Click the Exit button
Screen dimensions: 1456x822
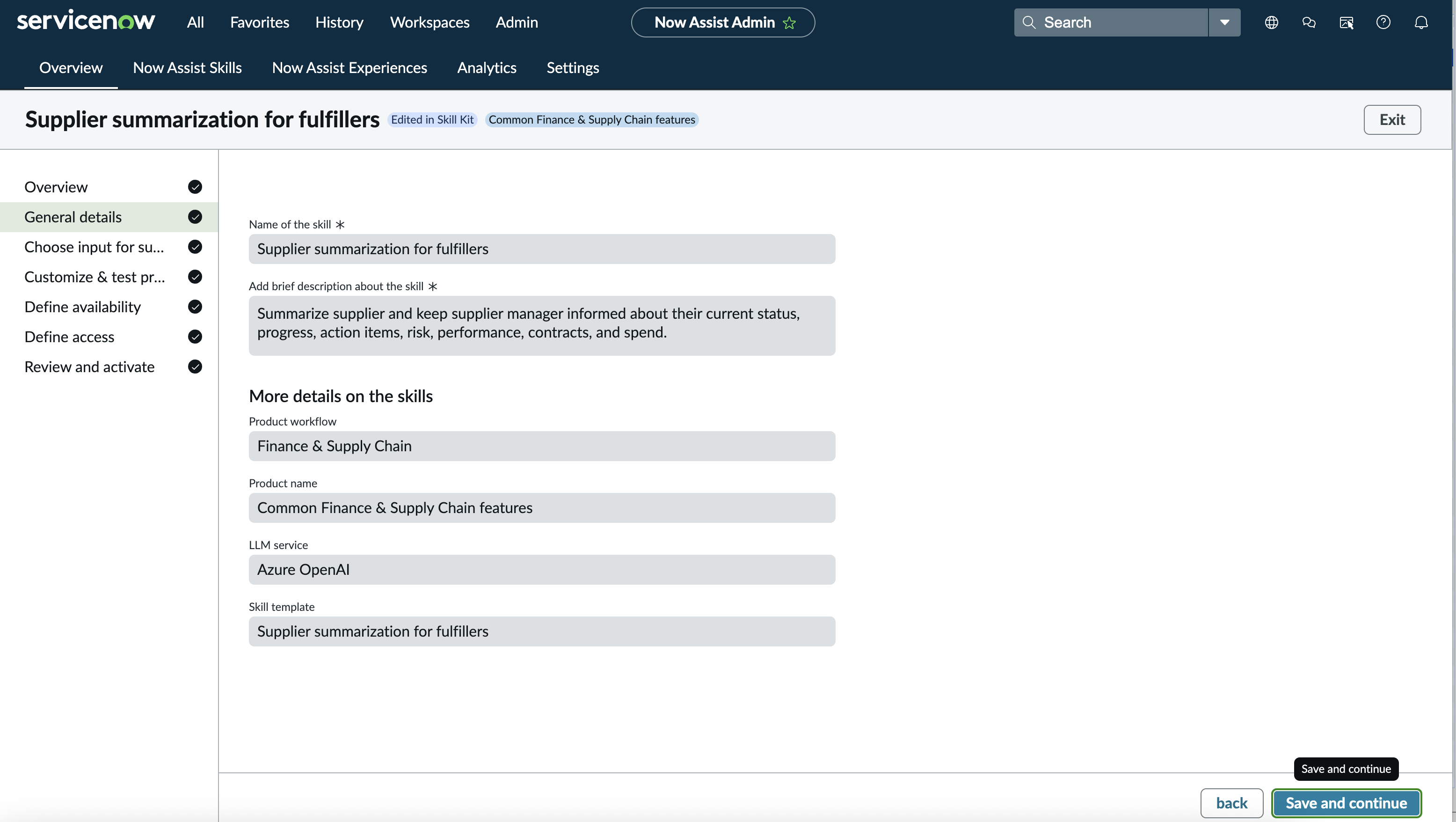(x=1391, y=120)
